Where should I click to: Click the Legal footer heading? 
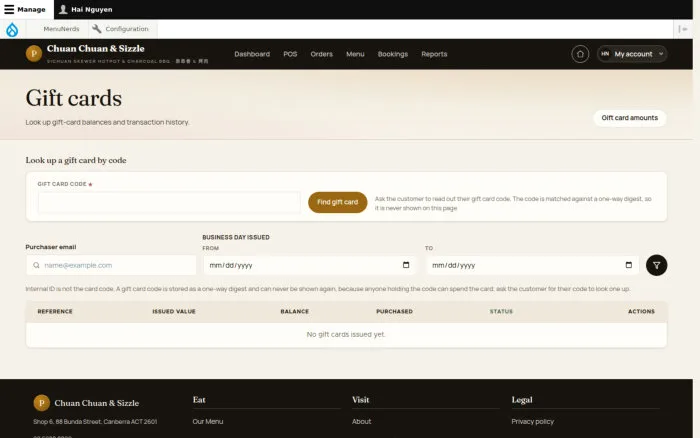point(522,400)
